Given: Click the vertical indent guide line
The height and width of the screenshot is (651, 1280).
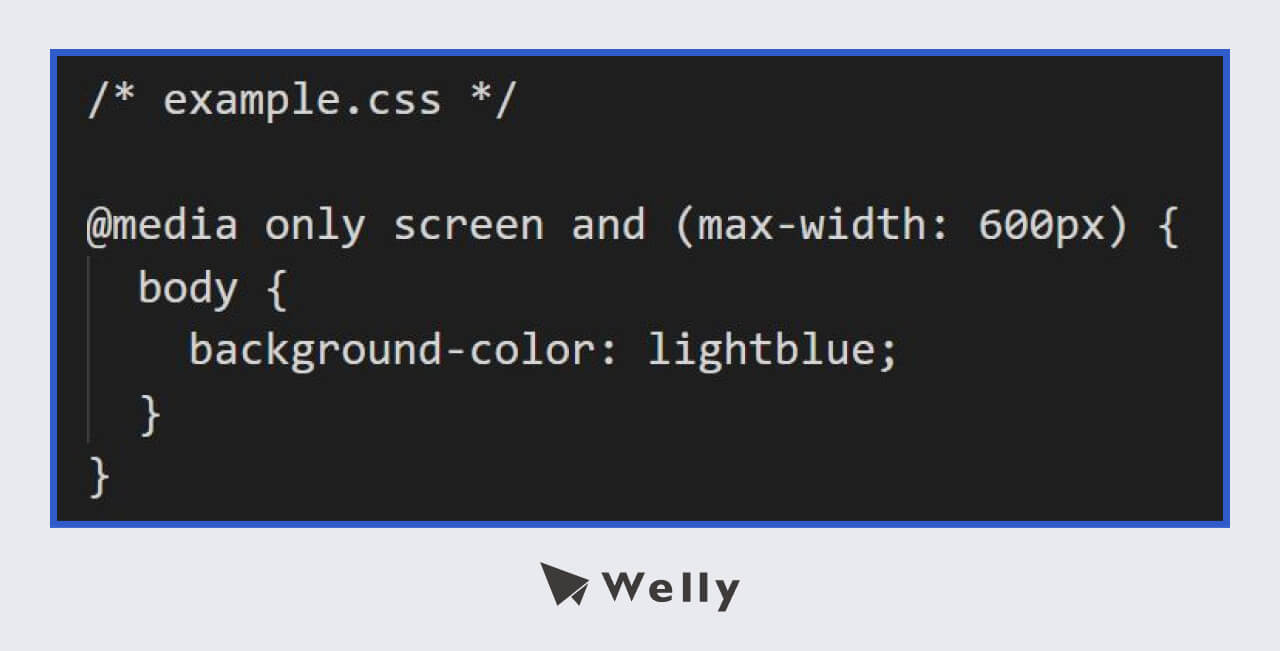Looking at the screenshot, I should click(89, 350).
